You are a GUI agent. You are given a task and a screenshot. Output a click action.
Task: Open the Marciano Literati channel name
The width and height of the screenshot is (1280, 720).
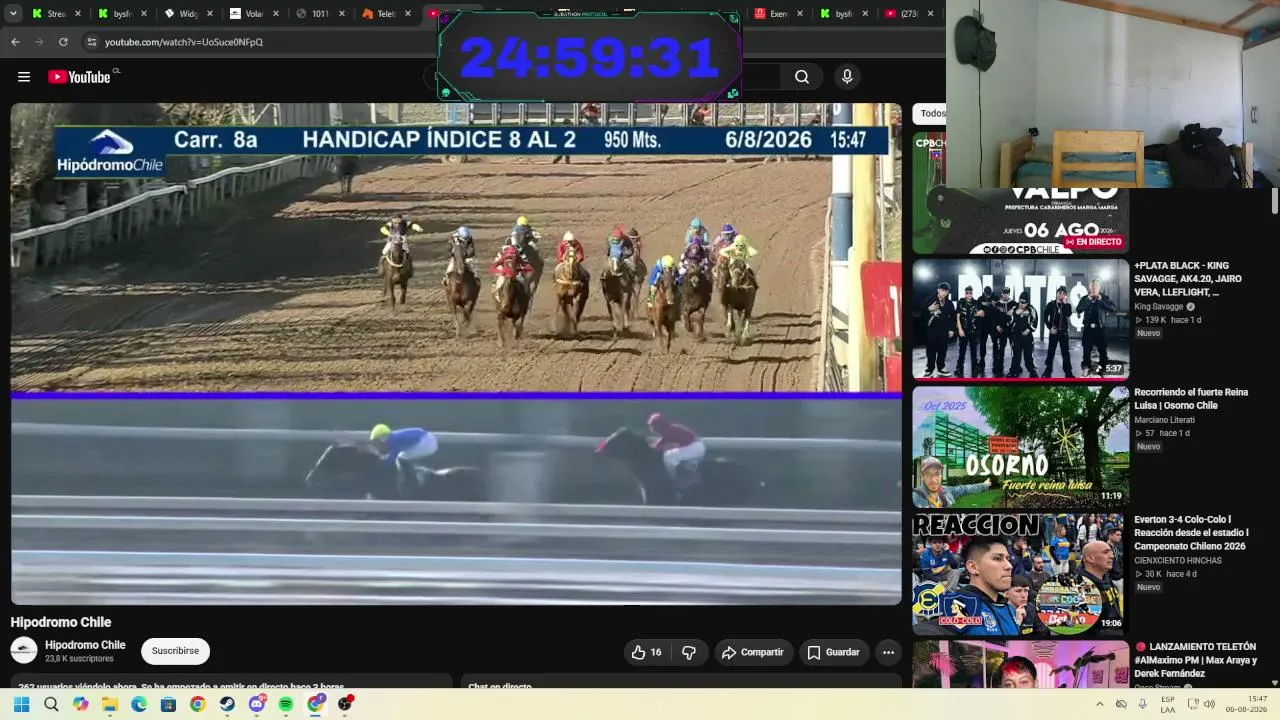(x=1164, y=420)
